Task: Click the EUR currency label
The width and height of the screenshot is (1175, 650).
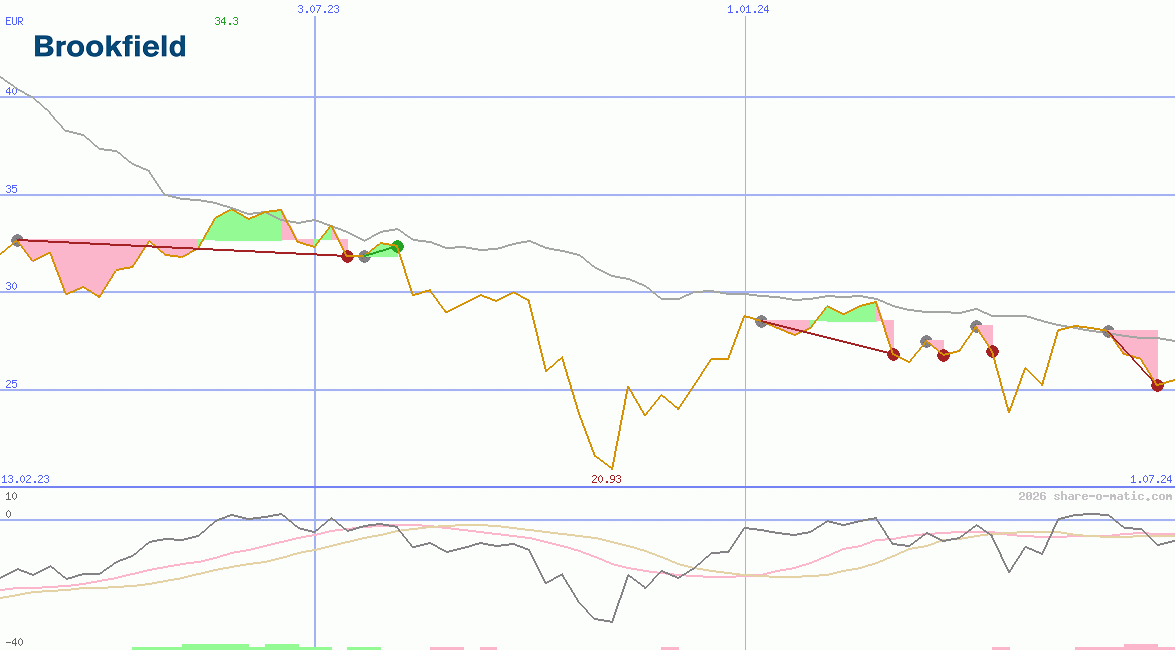Action: (14, 21)
